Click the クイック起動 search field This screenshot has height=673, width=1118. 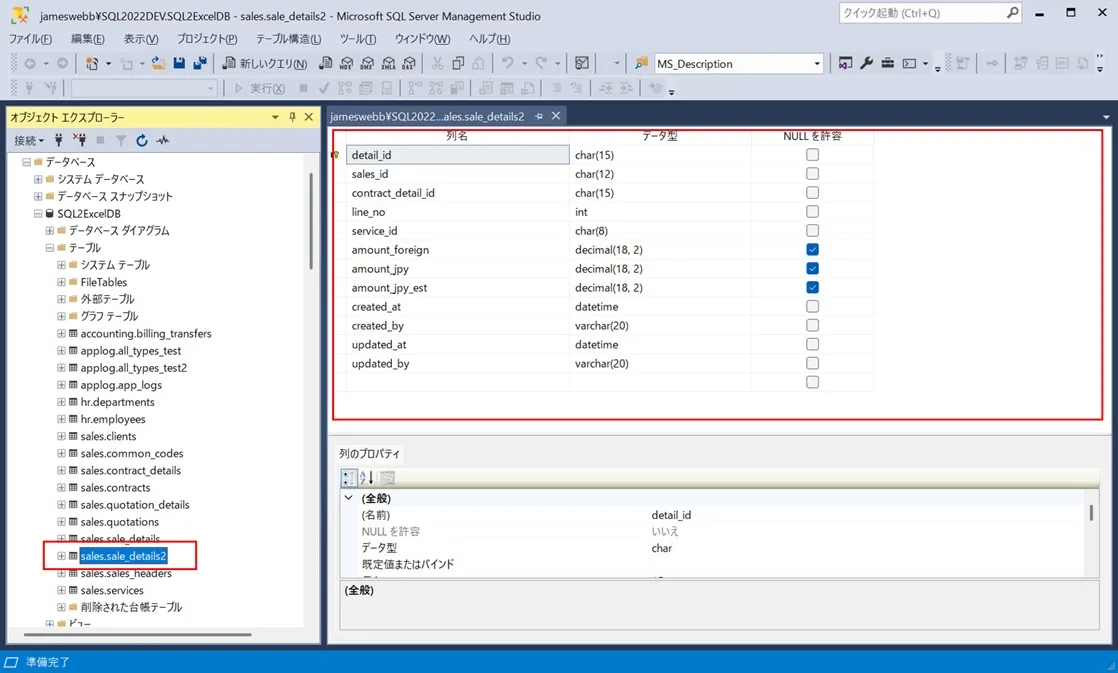tap(930, 13)
